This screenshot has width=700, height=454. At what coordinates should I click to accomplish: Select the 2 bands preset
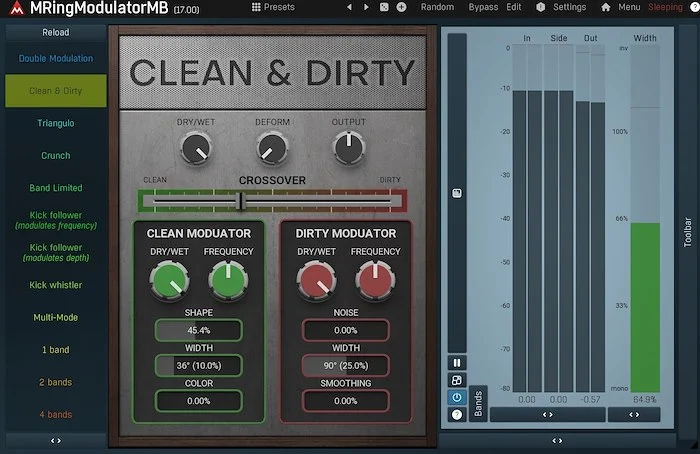click(x=56, y=382)
